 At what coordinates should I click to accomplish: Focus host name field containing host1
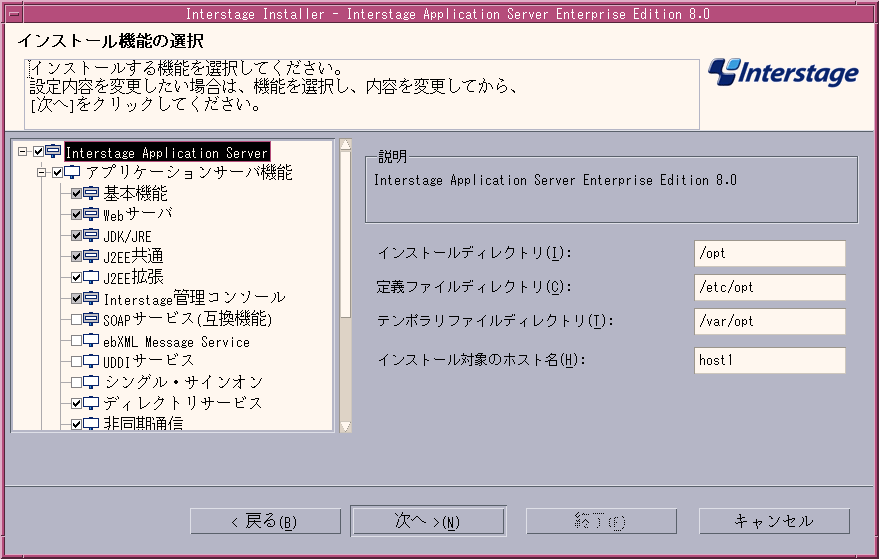(x=770, y=360)
